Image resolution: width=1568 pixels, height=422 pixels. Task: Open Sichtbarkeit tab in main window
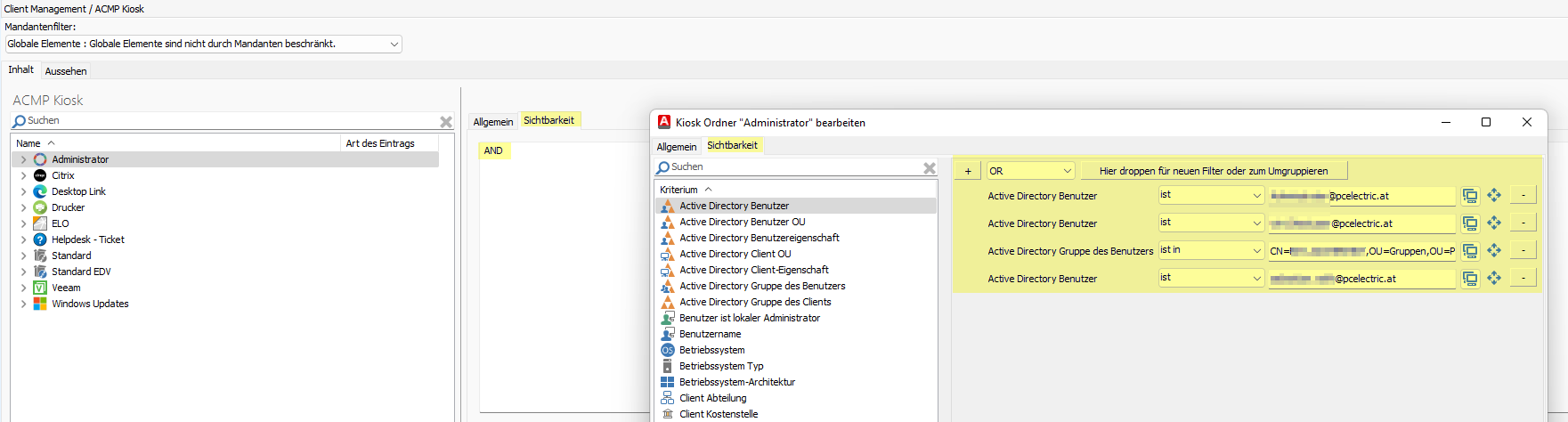click(x=549, y=120)
